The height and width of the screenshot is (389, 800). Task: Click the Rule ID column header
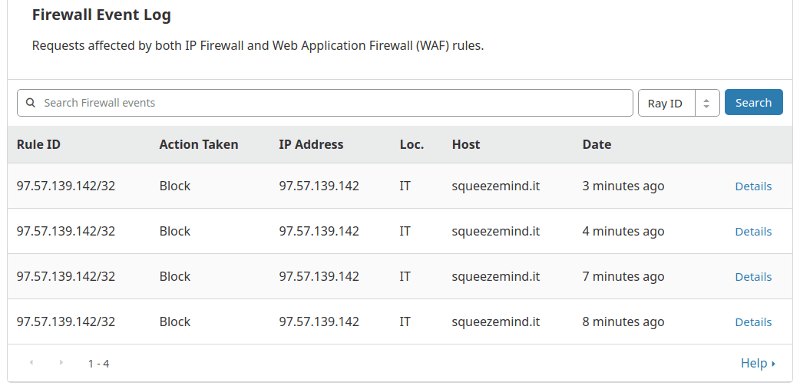(38, 144)
